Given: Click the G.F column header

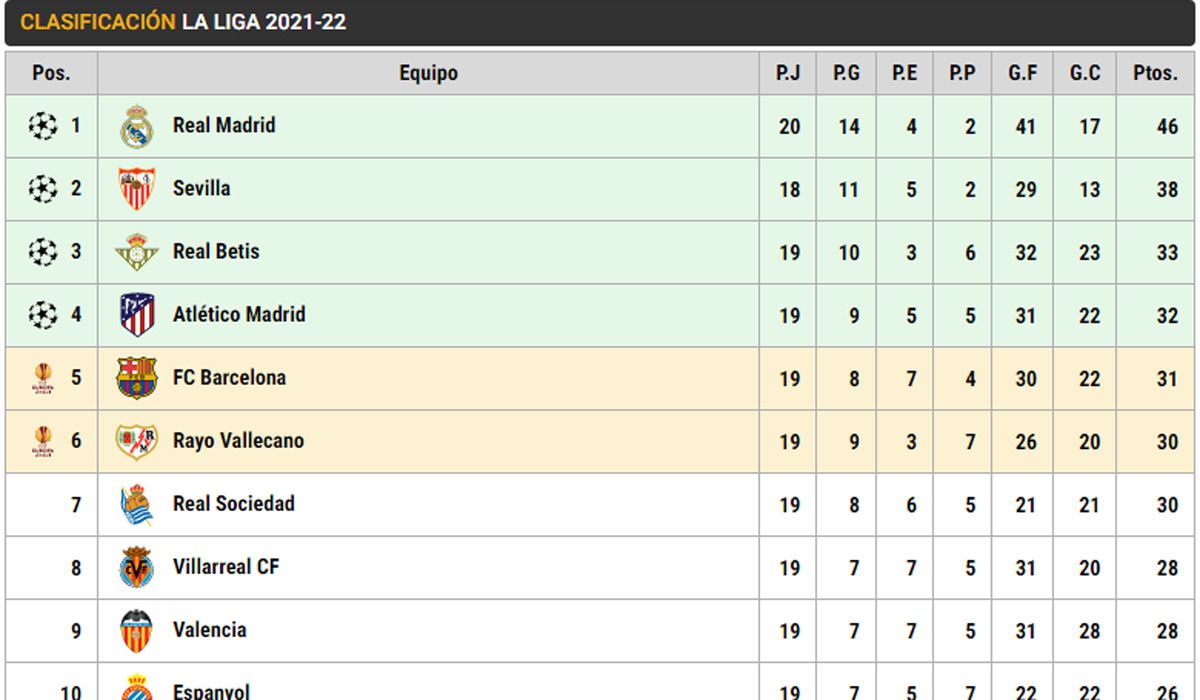Looking at the screenshot, I should pos(1023,73).
